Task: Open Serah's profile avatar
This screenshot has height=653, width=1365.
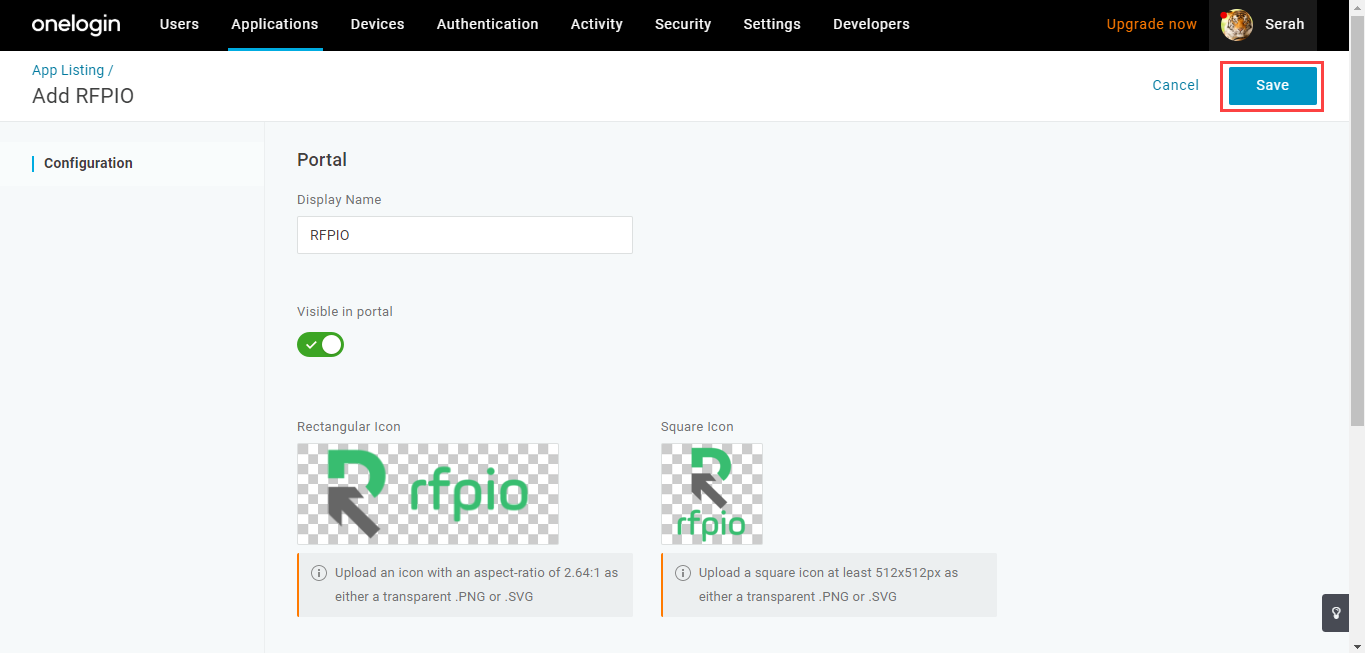Action: [1237, 25]
